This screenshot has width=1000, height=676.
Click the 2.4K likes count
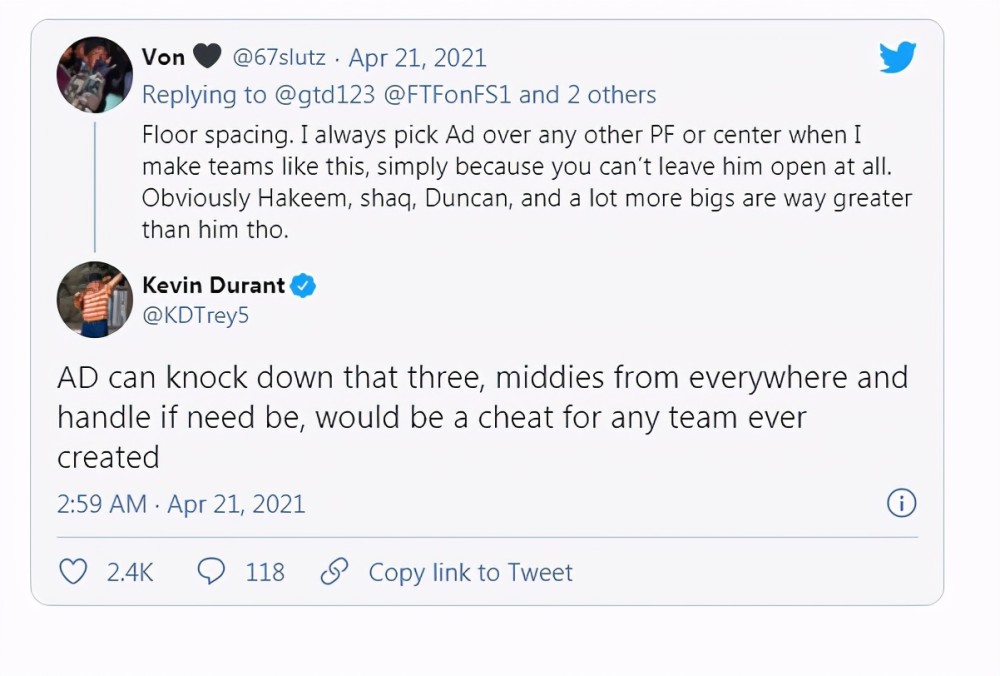(x=130, y=573)
